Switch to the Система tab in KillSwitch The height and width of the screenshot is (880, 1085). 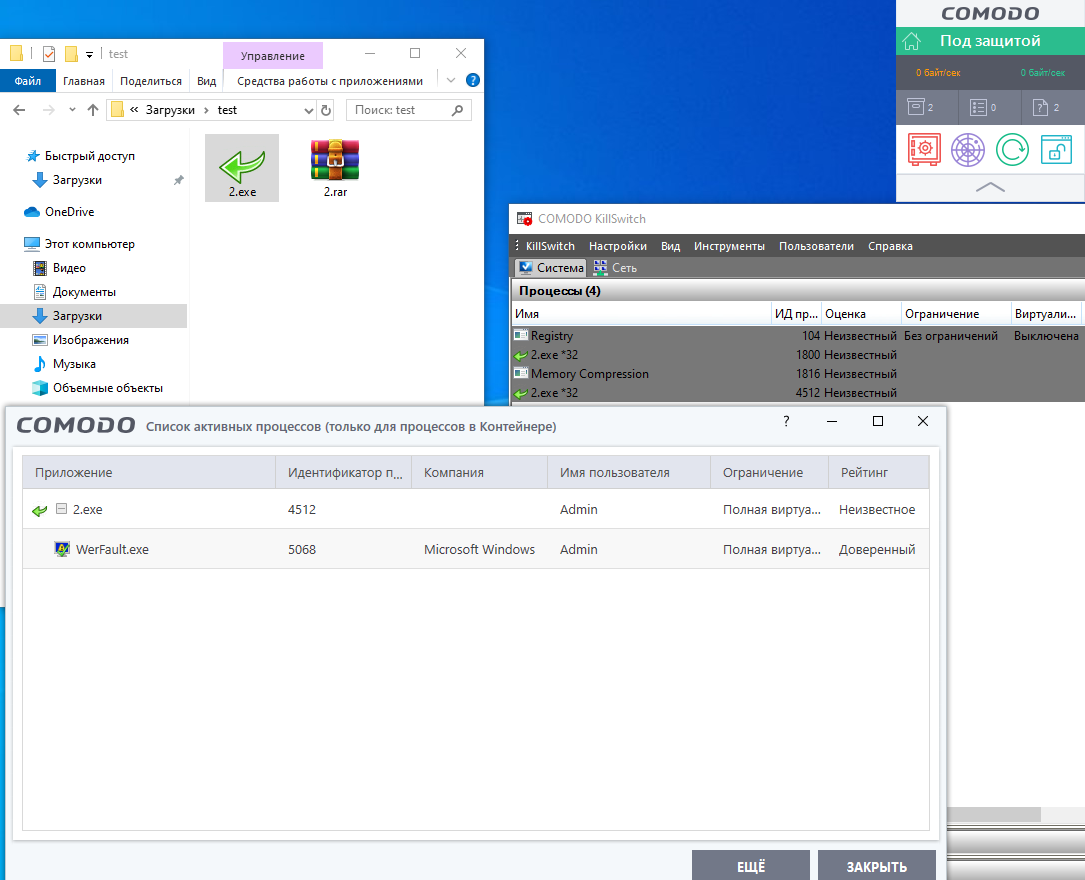tap(551, 268)
